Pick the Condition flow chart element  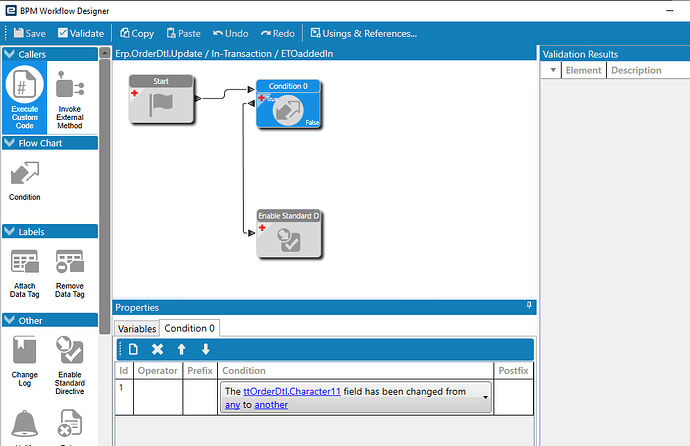(x=25, y=181)
